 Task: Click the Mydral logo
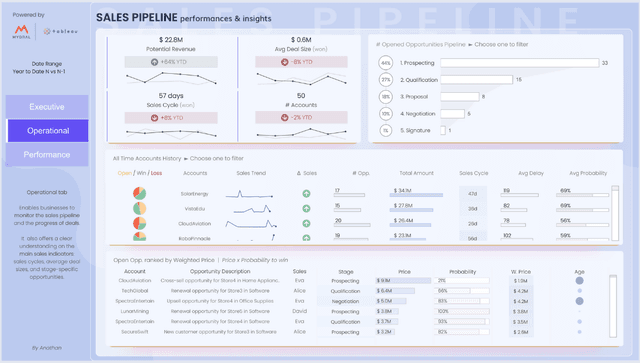(21, 31)
